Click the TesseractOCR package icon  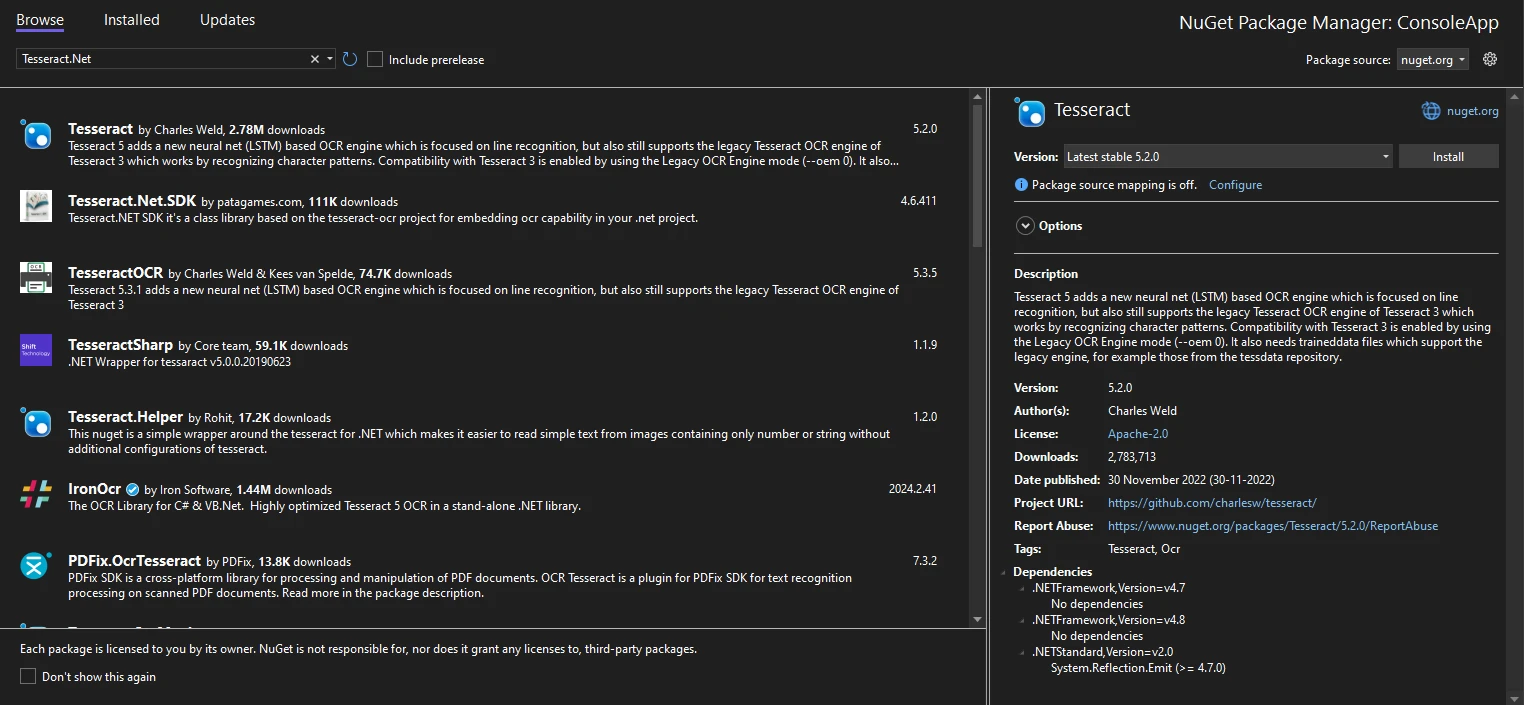pyautogui.click(x=36, y=278)
